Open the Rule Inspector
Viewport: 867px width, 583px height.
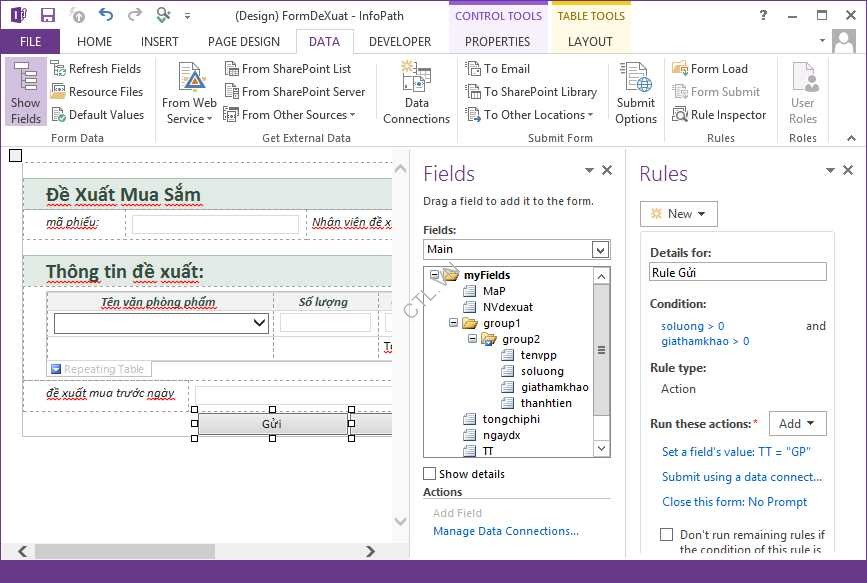pos(718,115)
